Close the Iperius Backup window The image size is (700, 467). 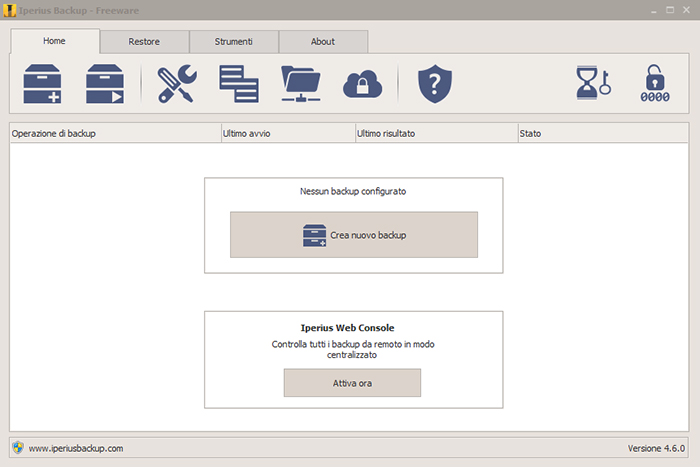click(x=687, y=10)
